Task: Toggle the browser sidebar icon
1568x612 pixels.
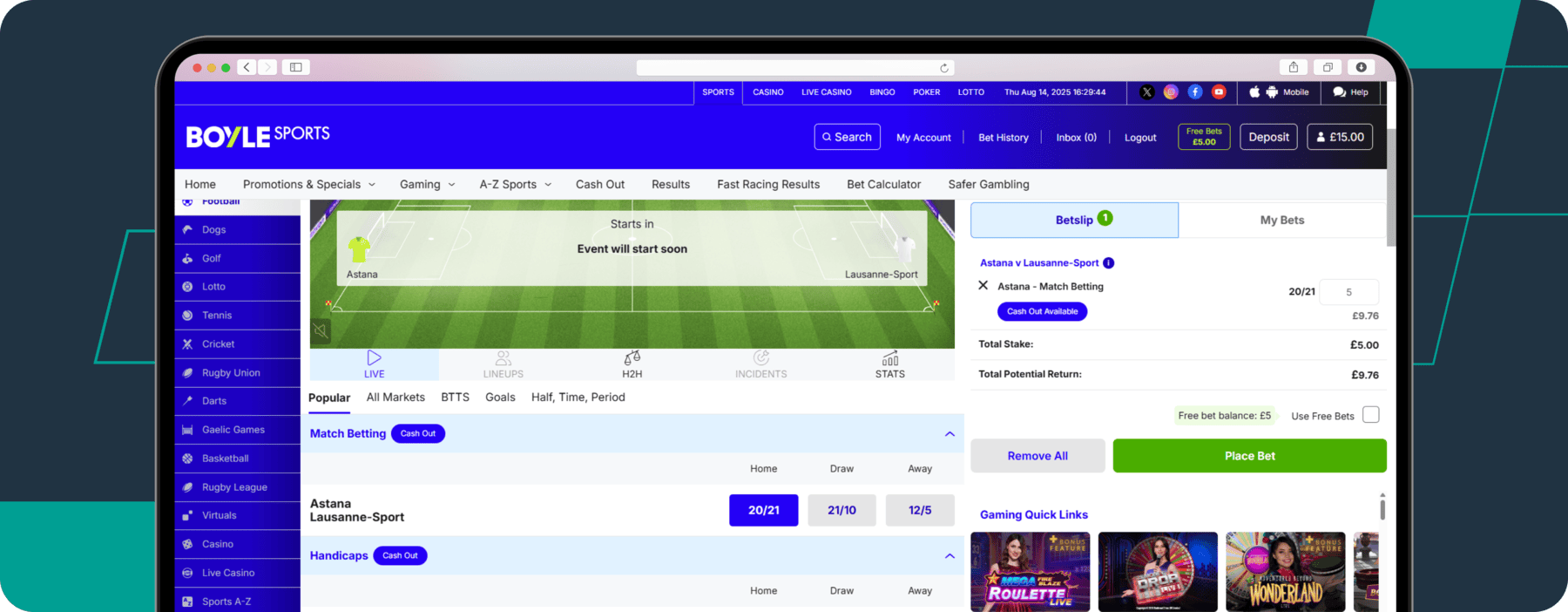Action: (296, 67)
